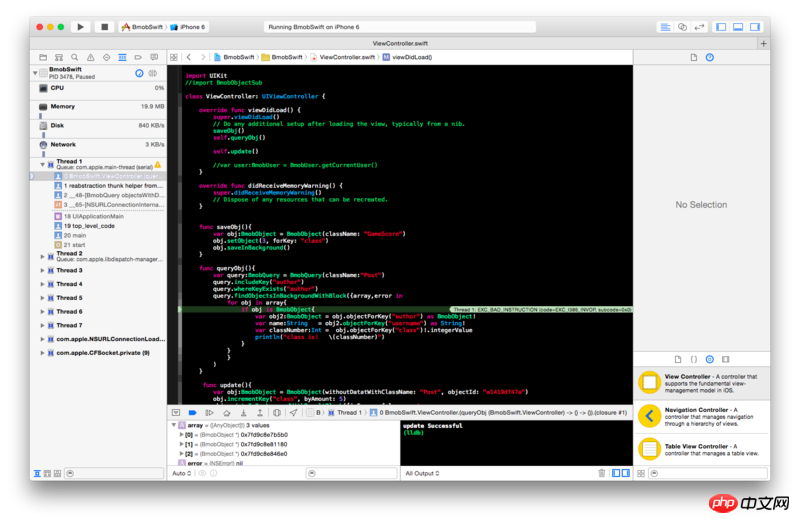Open the Test navigator
The width and height of the screenshot is (800, 523).
[106, 58]
